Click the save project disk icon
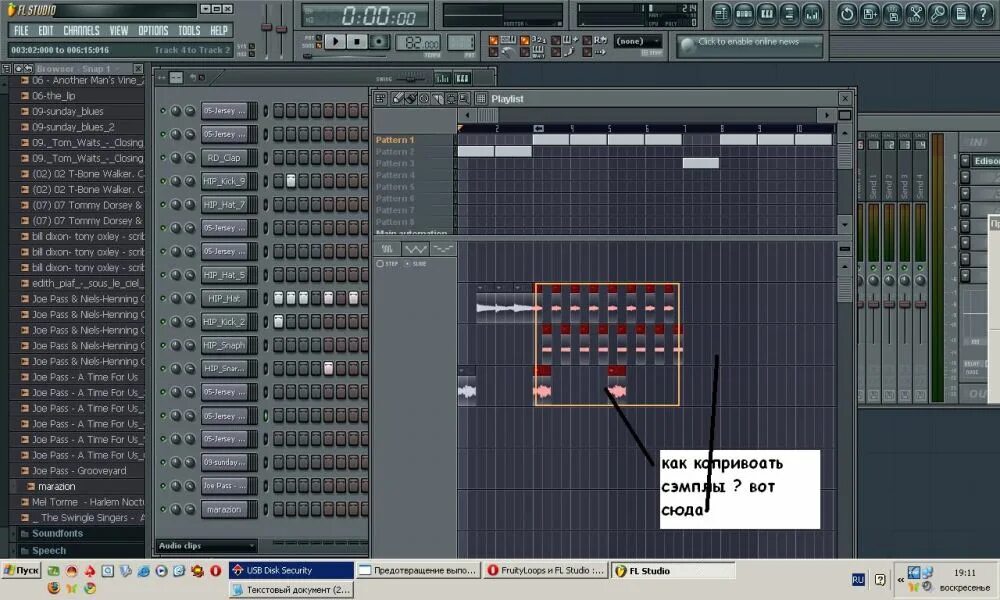The height and width of the screenshot is (600, 1000). (893, 14)
